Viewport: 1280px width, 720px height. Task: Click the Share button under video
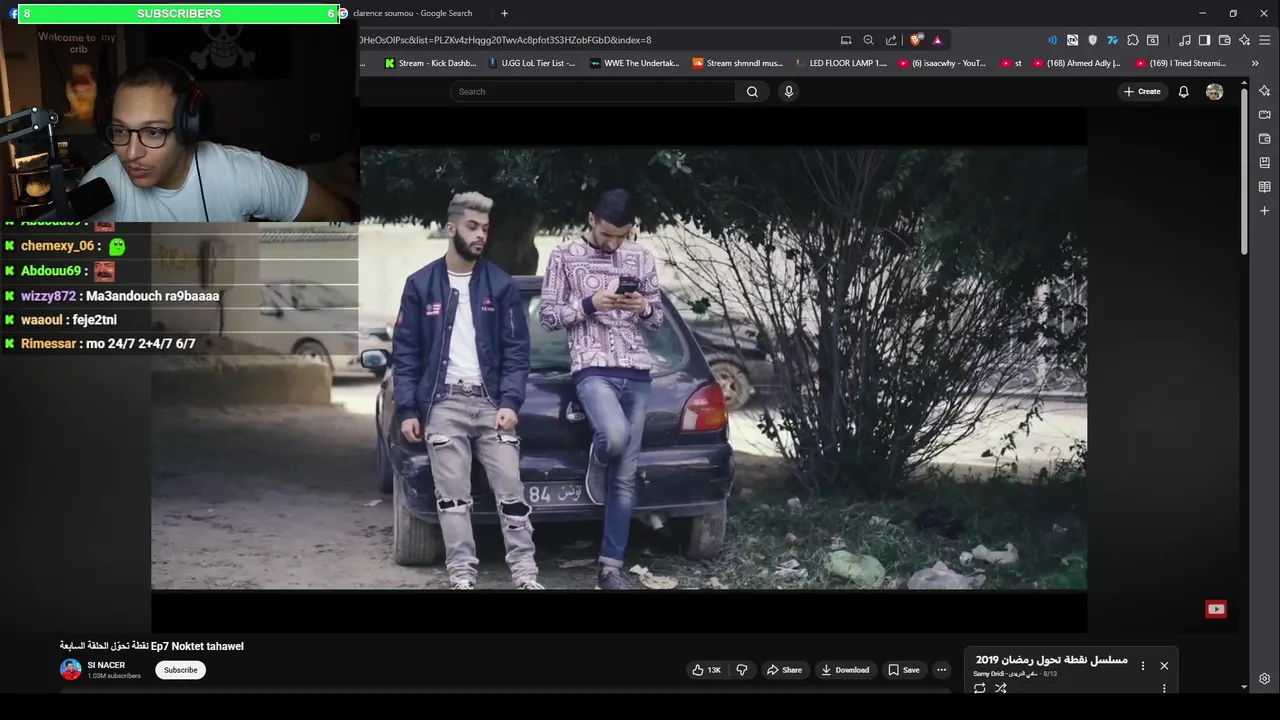click(784, 670)
